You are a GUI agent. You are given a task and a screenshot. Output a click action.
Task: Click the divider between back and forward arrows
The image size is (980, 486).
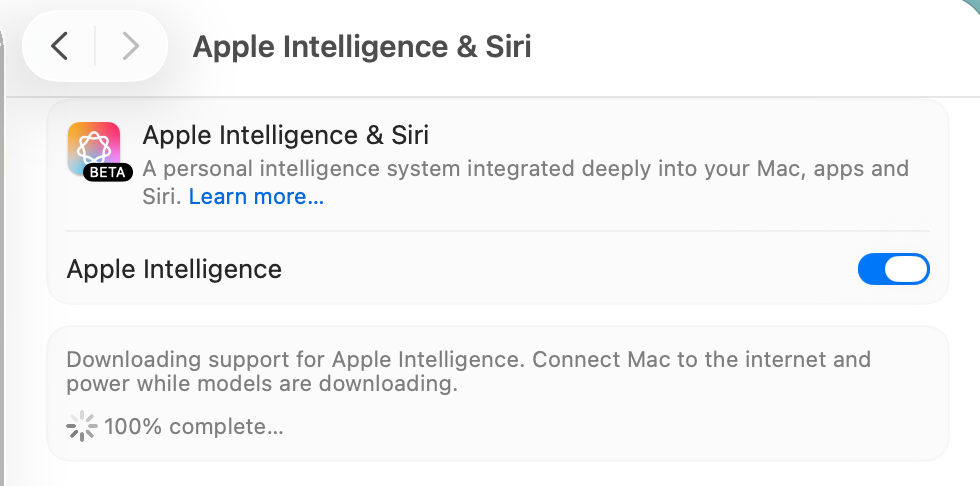point(95,46)
